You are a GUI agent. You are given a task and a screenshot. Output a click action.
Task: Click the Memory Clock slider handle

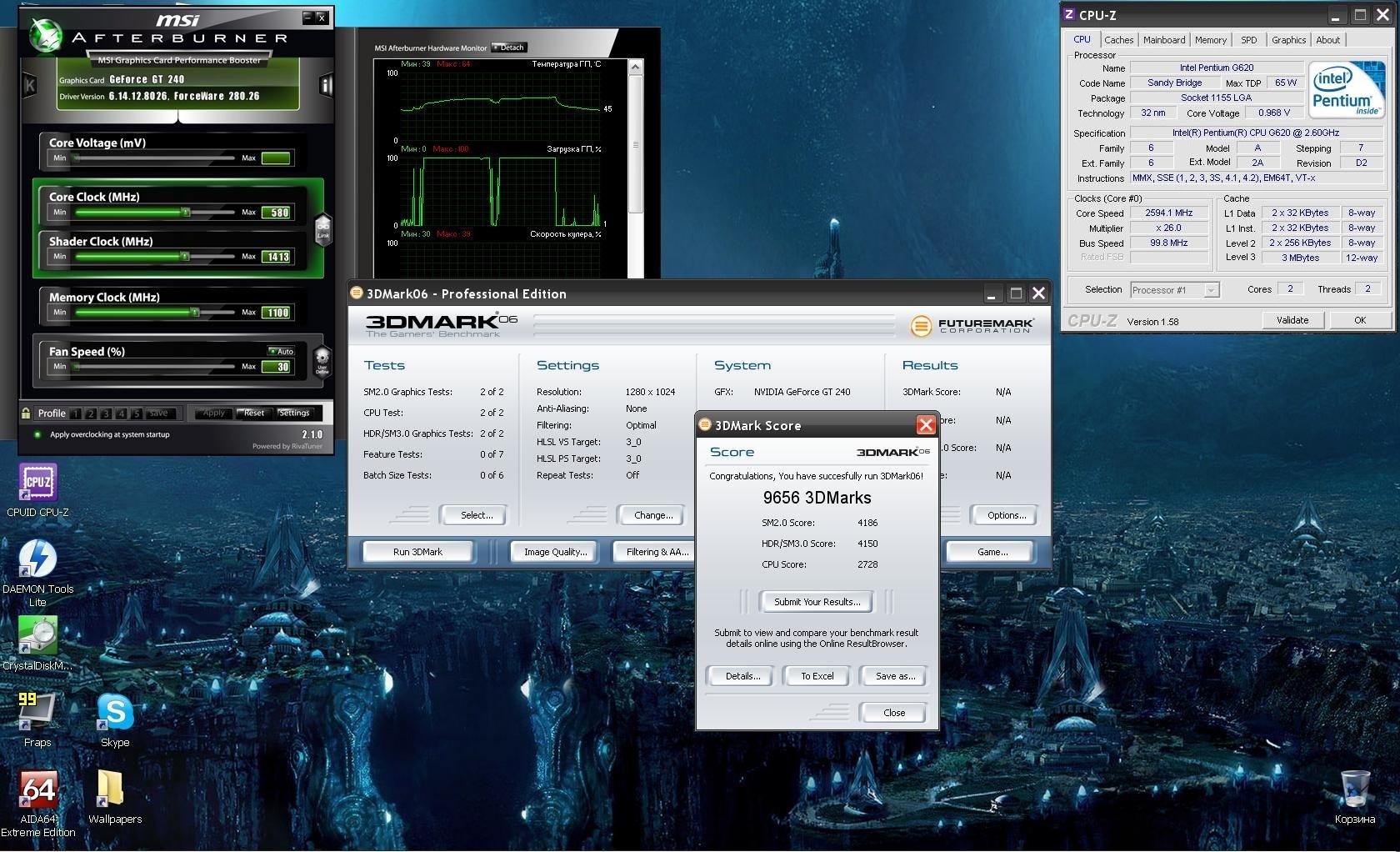point(195,313)
